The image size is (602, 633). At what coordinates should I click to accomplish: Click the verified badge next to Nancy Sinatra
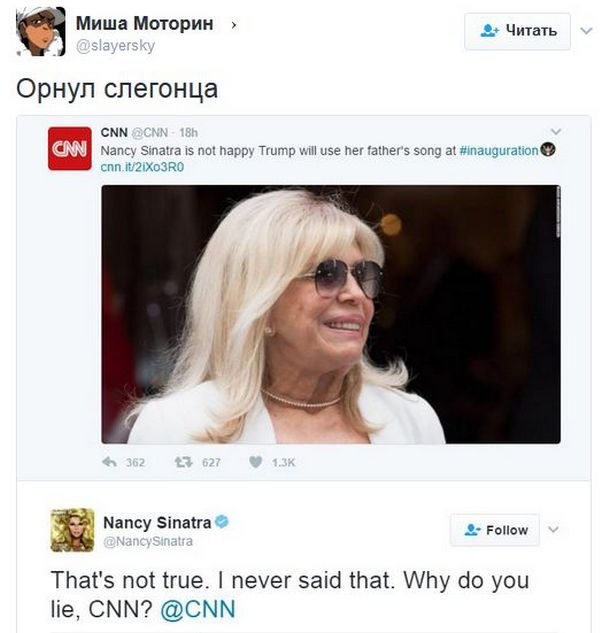pyautogui.click(x=224, y=523)
